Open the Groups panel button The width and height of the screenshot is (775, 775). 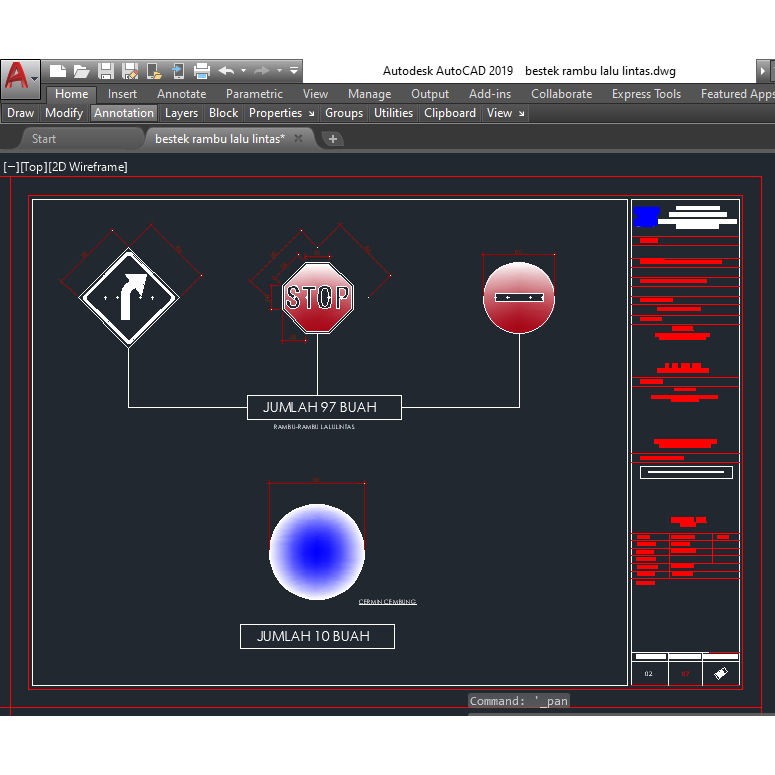coord(344,113)
